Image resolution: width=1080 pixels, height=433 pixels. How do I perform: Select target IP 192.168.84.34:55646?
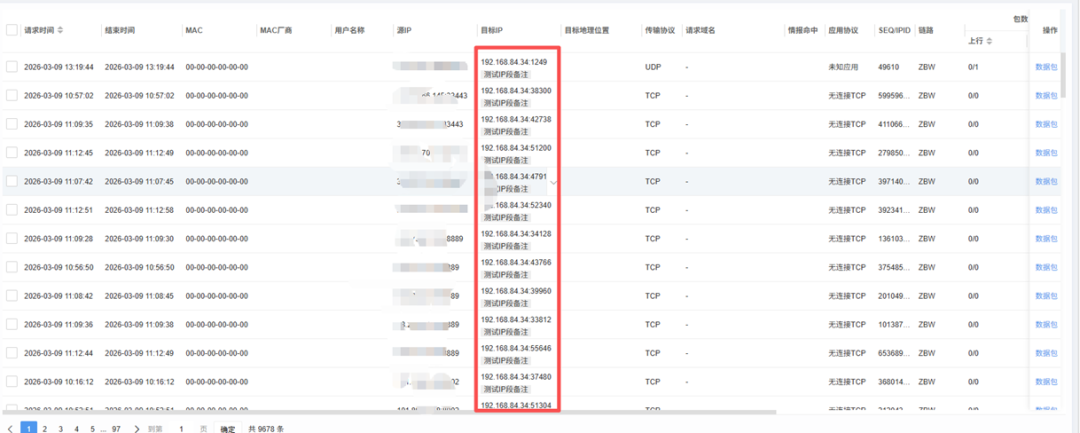(x=516, y=348)
